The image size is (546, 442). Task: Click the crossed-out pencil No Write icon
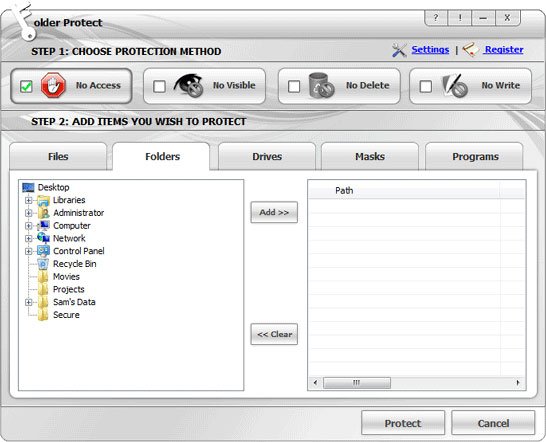(x=455, y=85)
